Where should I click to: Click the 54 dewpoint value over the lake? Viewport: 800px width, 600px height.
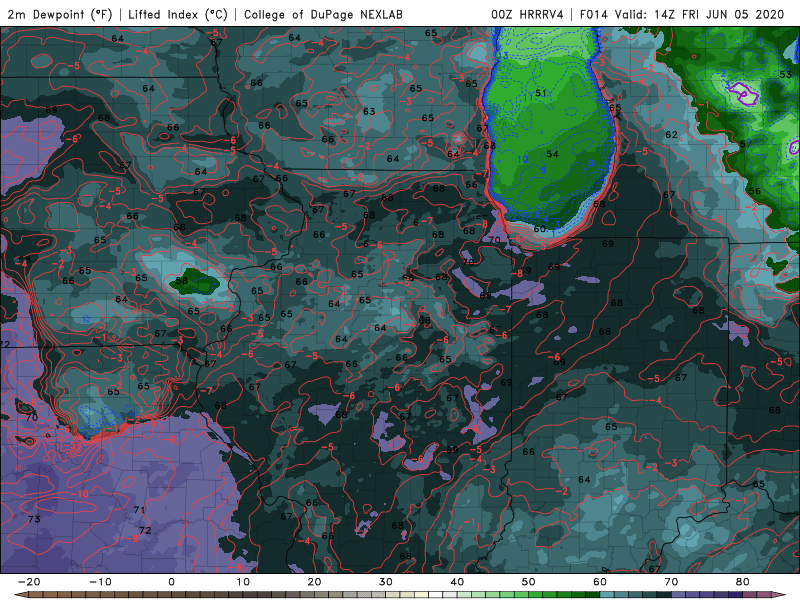coord(553,154)
